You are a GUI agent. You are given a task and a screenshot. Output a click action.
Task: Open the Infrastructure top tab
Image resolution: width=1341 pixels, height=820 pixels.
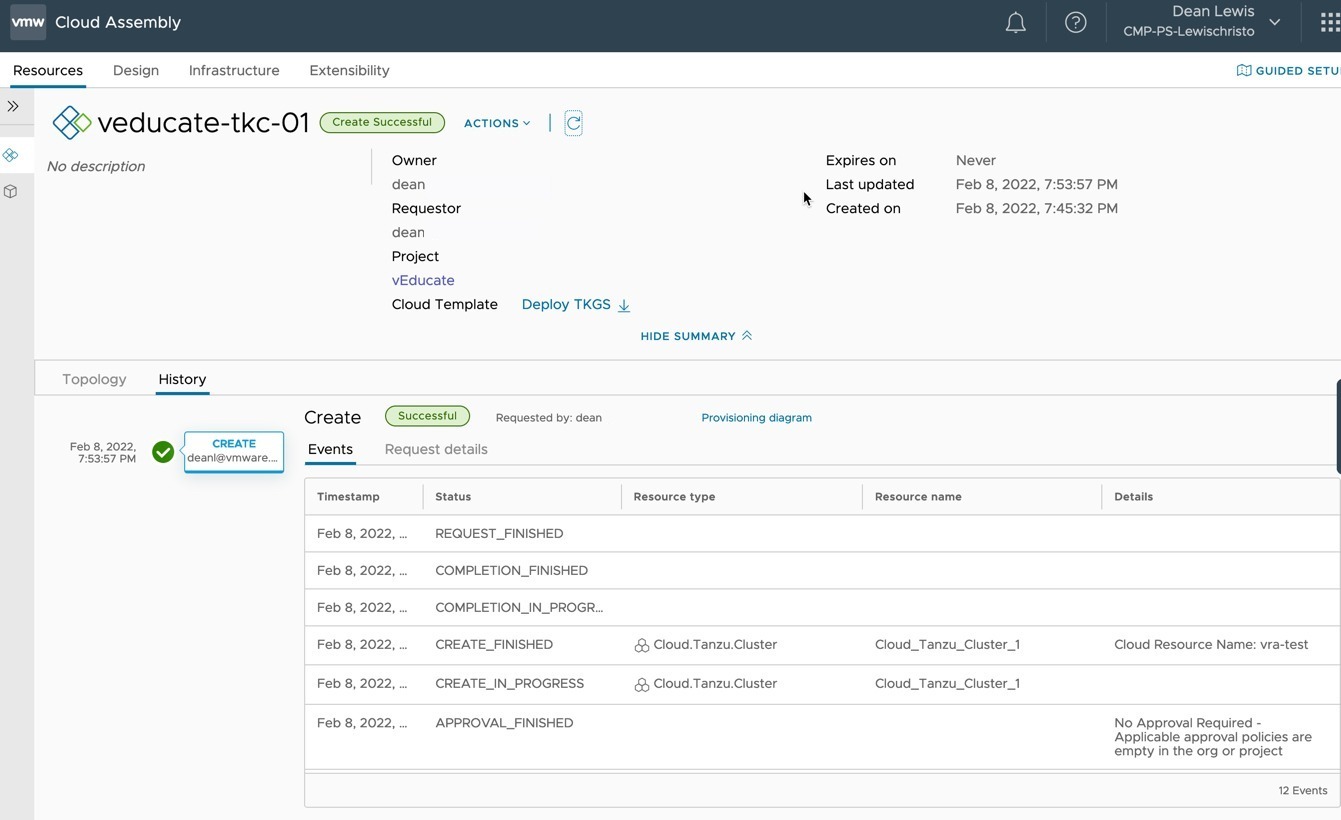(x=234, y=70)
